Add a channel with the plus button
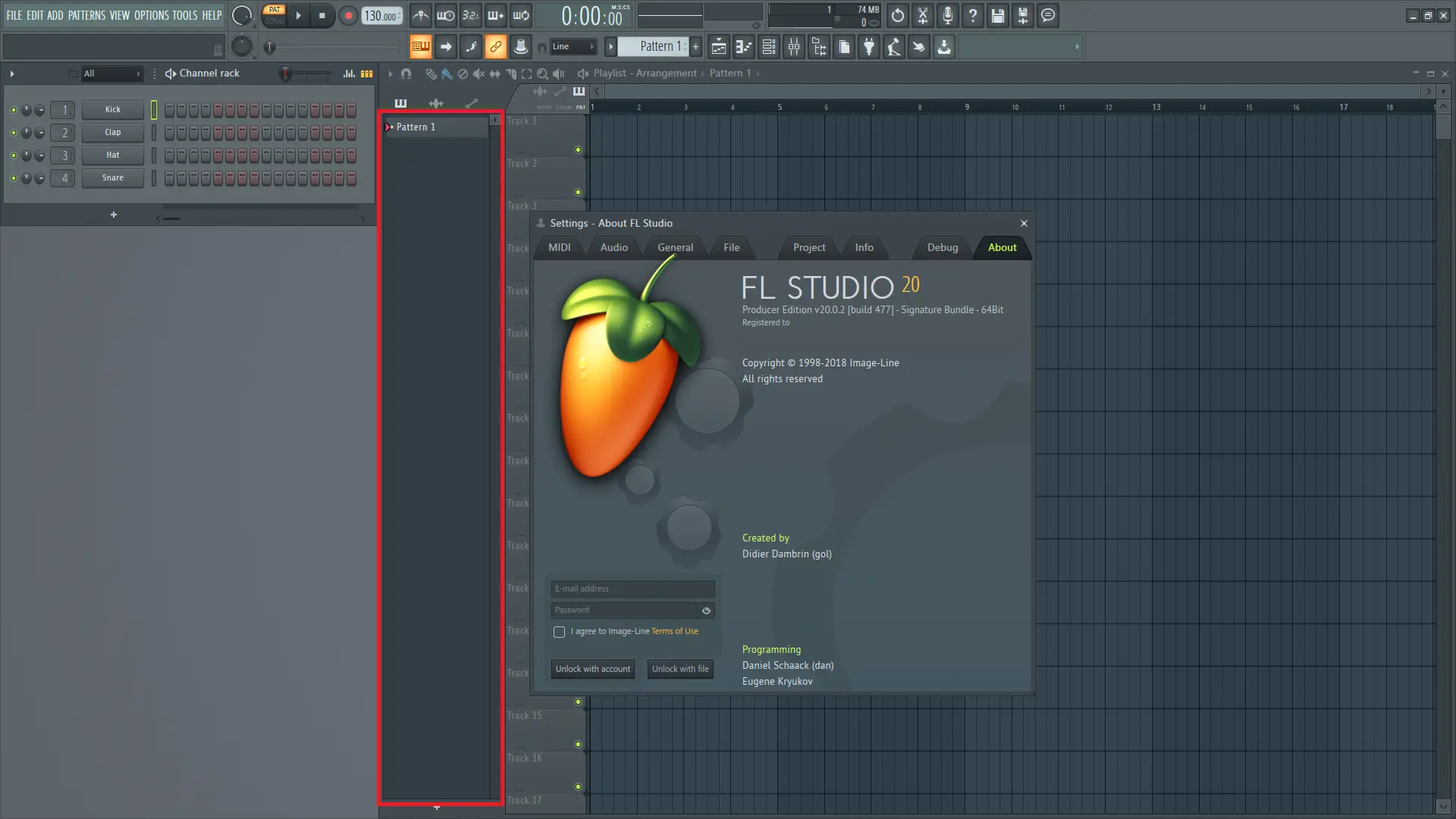Image resolution: width=1456 pixels, height=819 pixels. 114,215
